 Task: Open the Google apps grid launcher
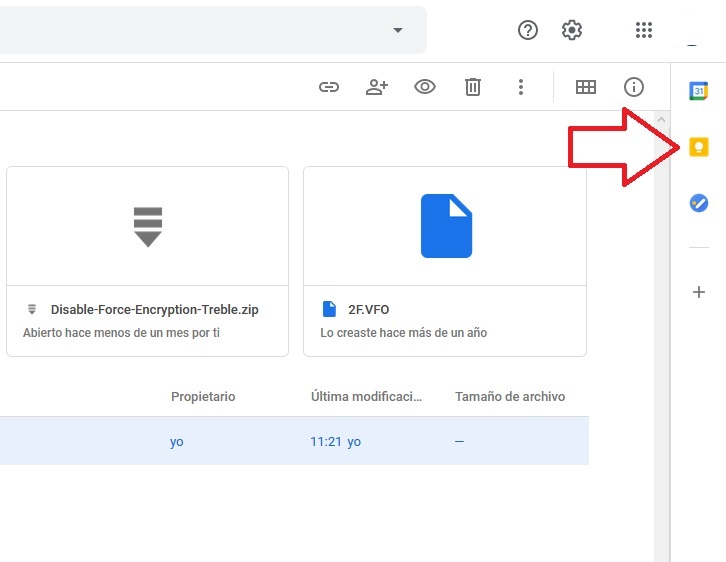[x=644, y=30]
